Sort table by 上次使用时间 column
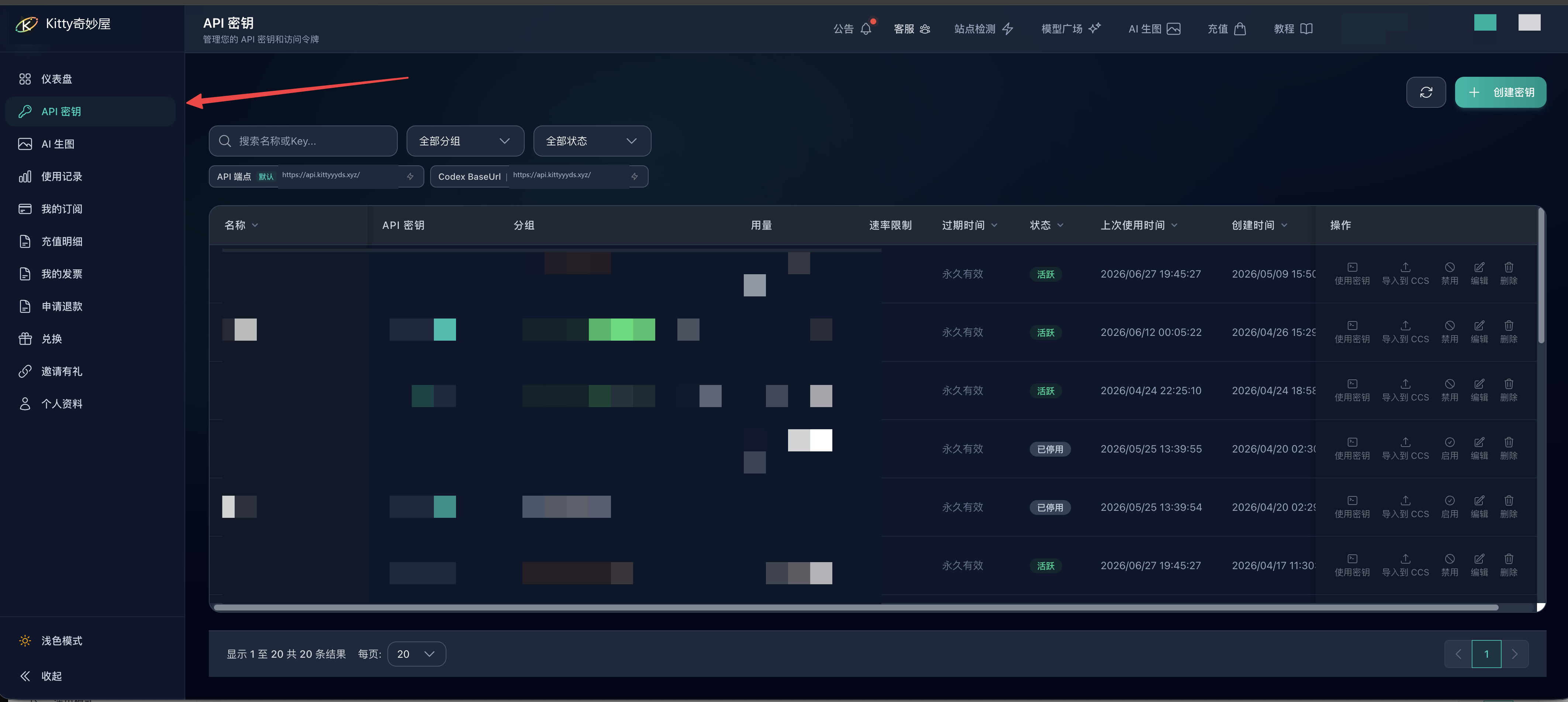The image size is (1568, 702). (1139, 225)
